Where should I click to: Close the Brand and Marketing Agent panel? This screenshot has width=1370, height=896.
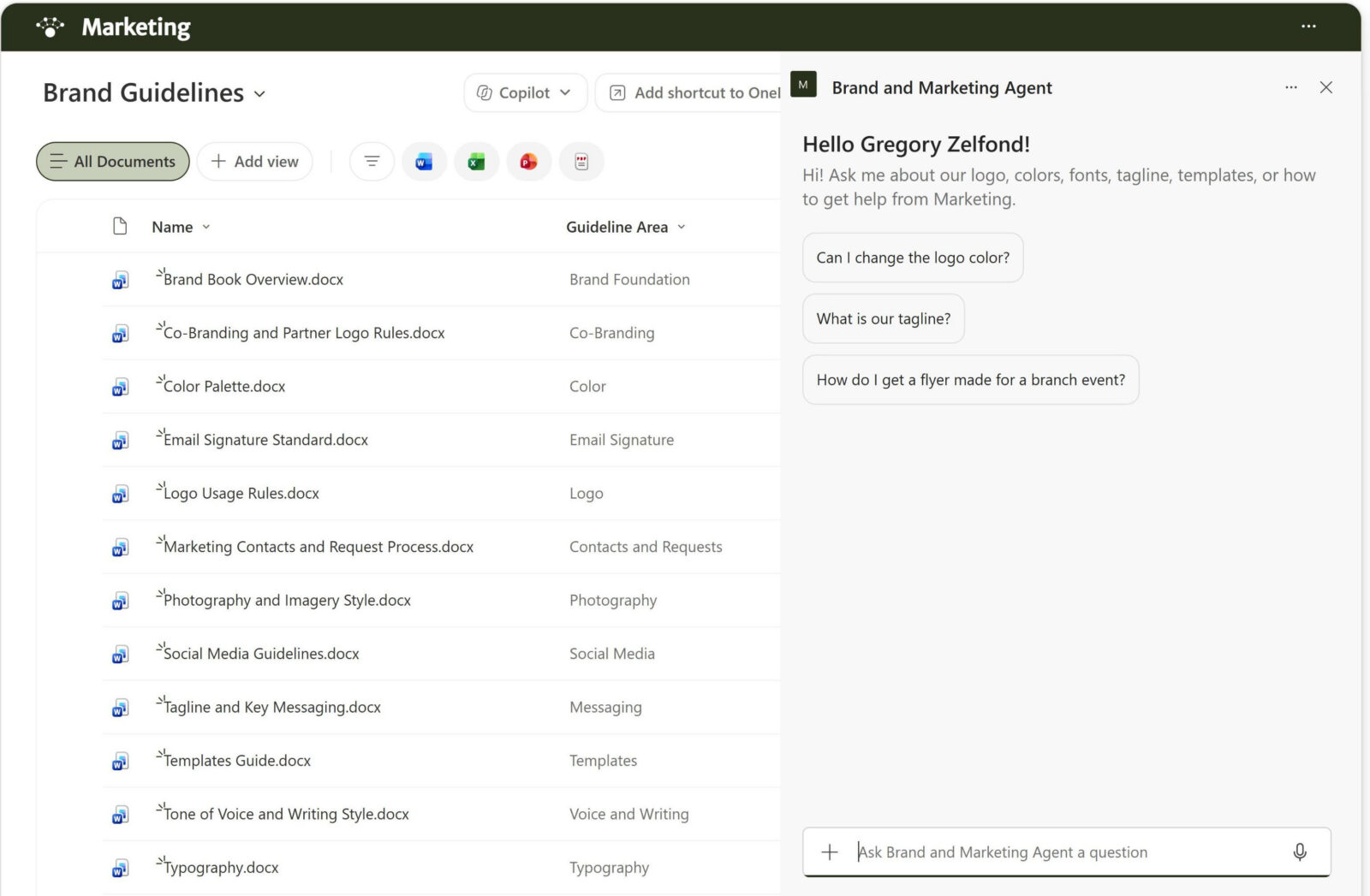pos(1326,87)
